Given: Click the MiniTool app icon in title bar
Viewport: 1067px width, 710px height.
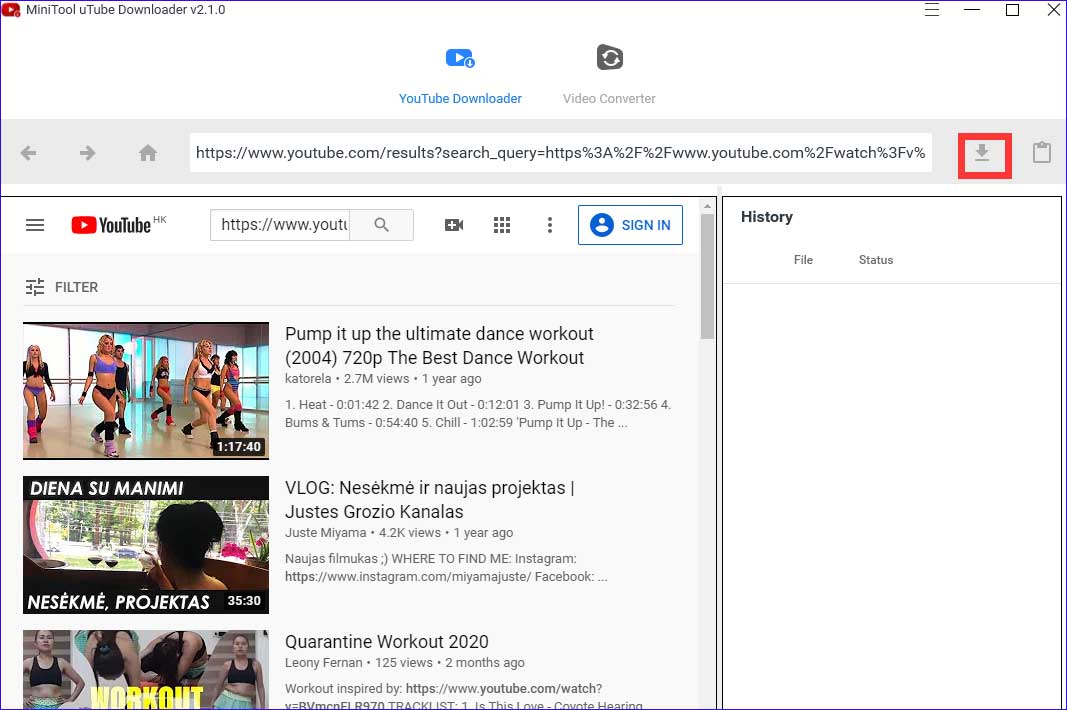Looking at the screenshot, I should click(11, 10).
